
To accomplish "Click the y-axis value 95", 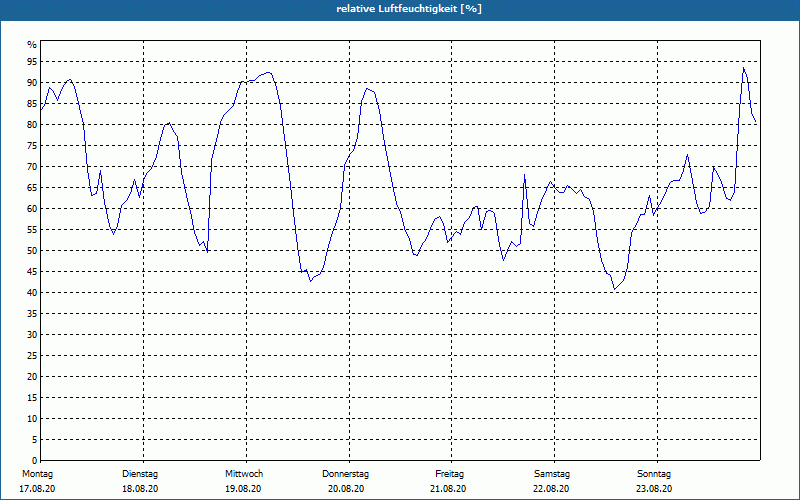I will pos(32,62).
